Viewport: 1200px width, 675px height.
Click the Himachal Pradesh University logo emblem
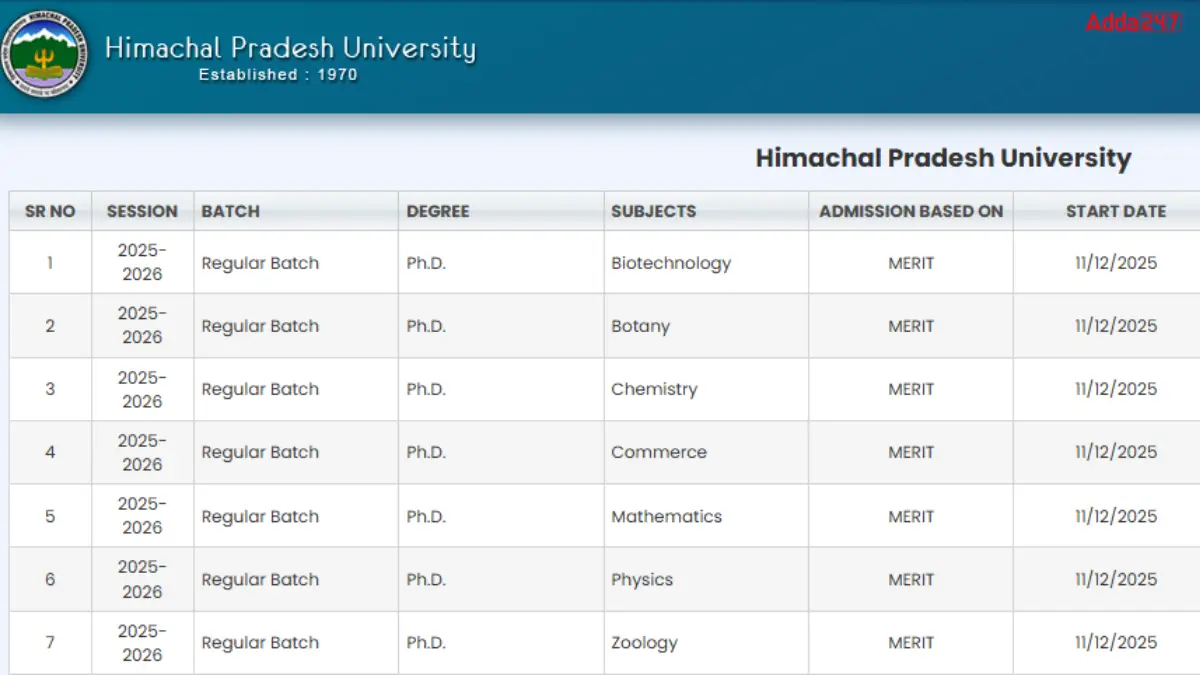pyautogui.click(x=42, y=57)
